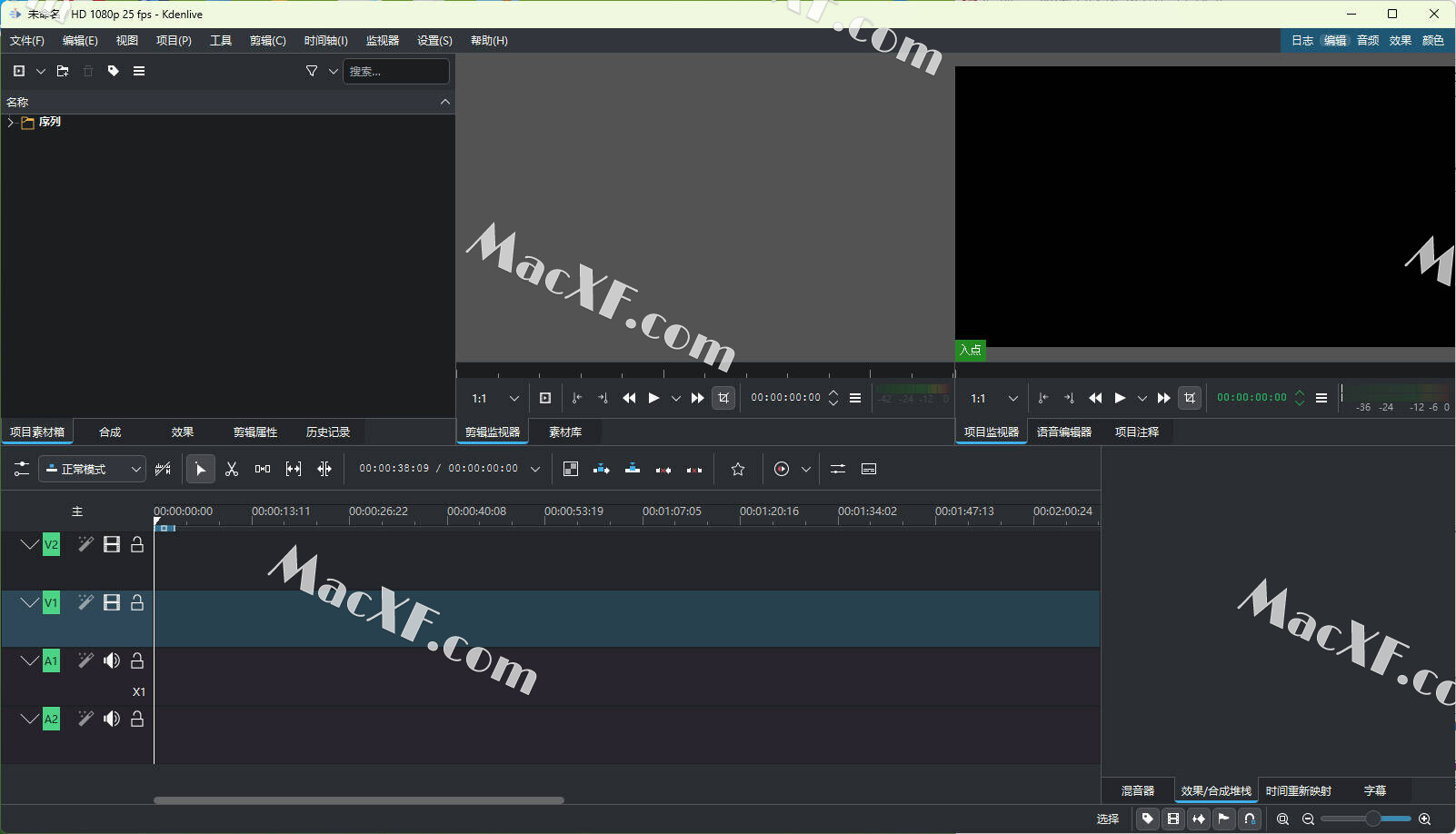Switch to the 历史记录 tab

[x=328, y=432]
